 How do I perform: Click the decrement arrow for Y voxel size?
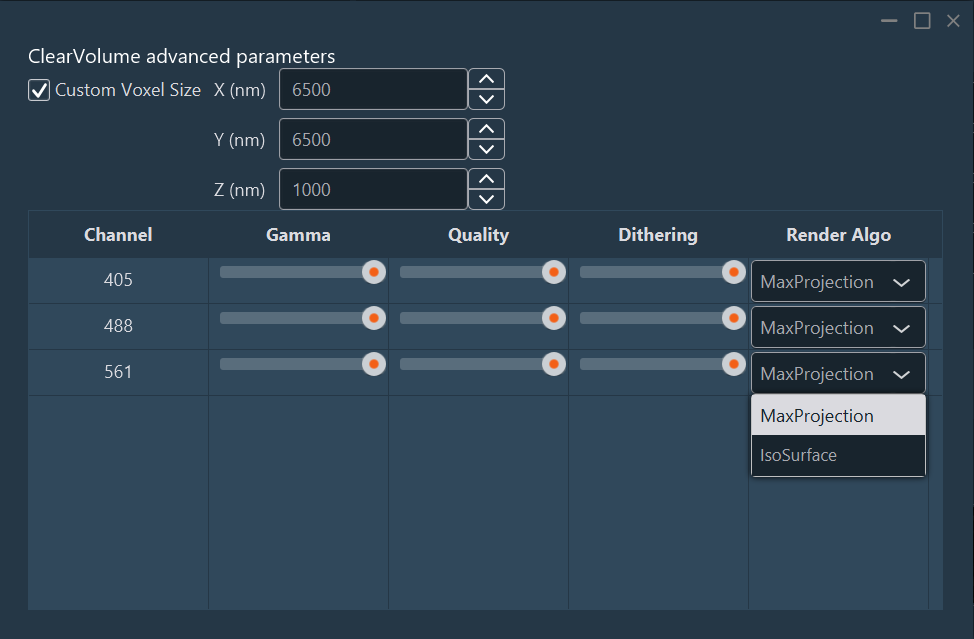click(x=486, y=149)
